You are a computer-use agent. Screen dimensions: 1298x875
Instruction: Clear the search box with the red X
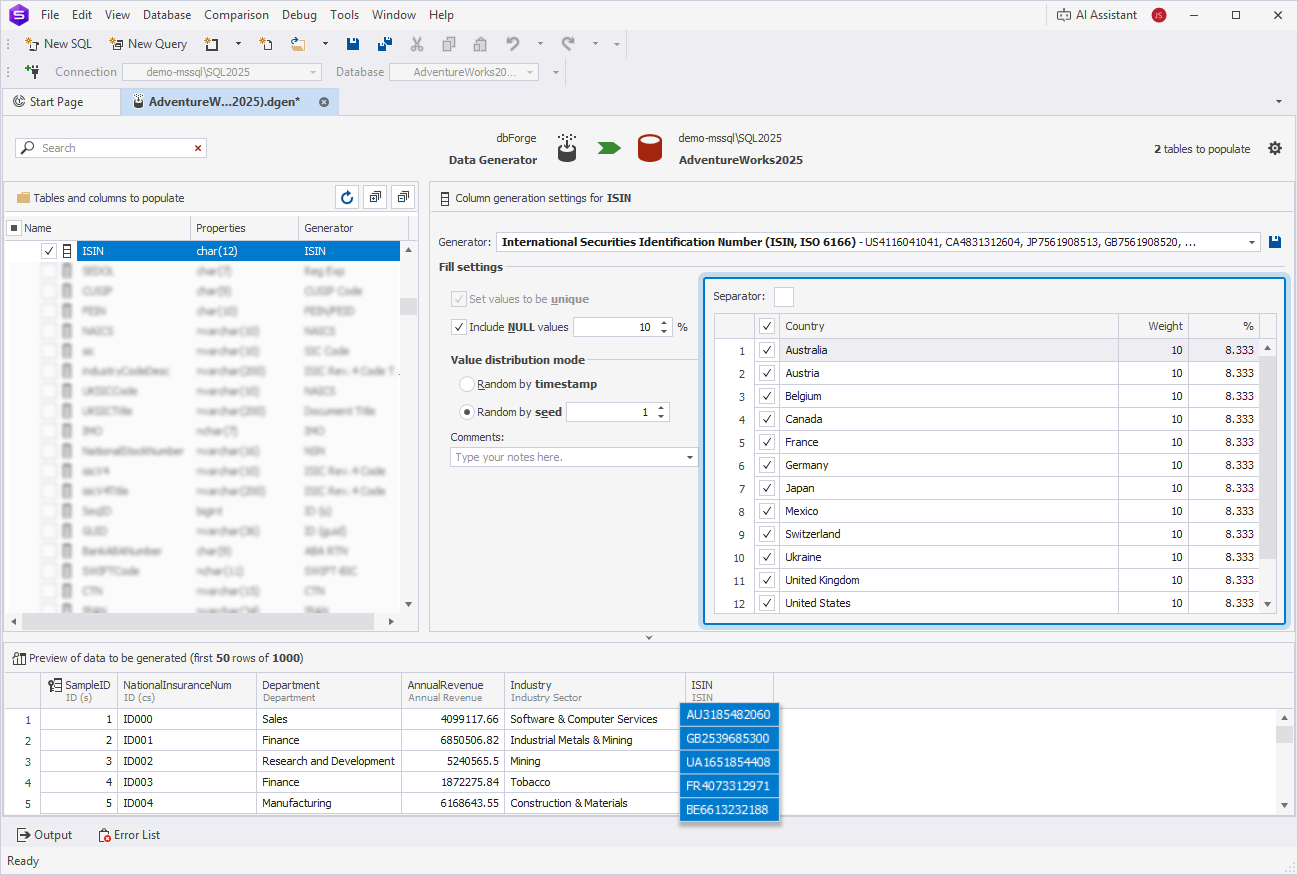[x=198, y=148]
